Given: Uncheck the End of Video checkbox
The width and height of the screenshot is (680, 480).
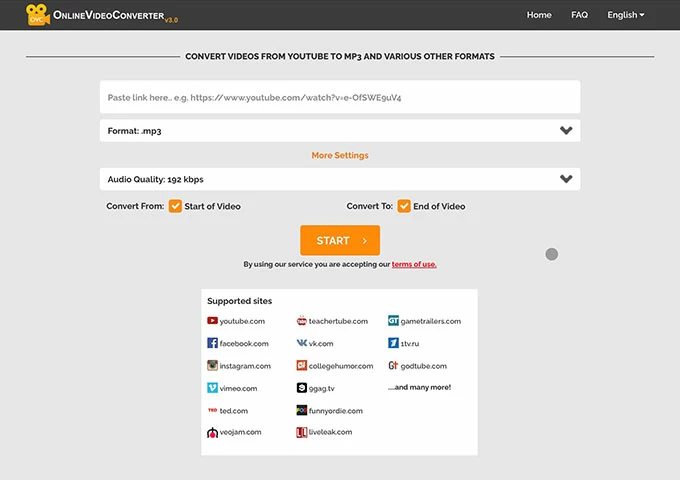Looking at the screenshot, I should 404,206.
